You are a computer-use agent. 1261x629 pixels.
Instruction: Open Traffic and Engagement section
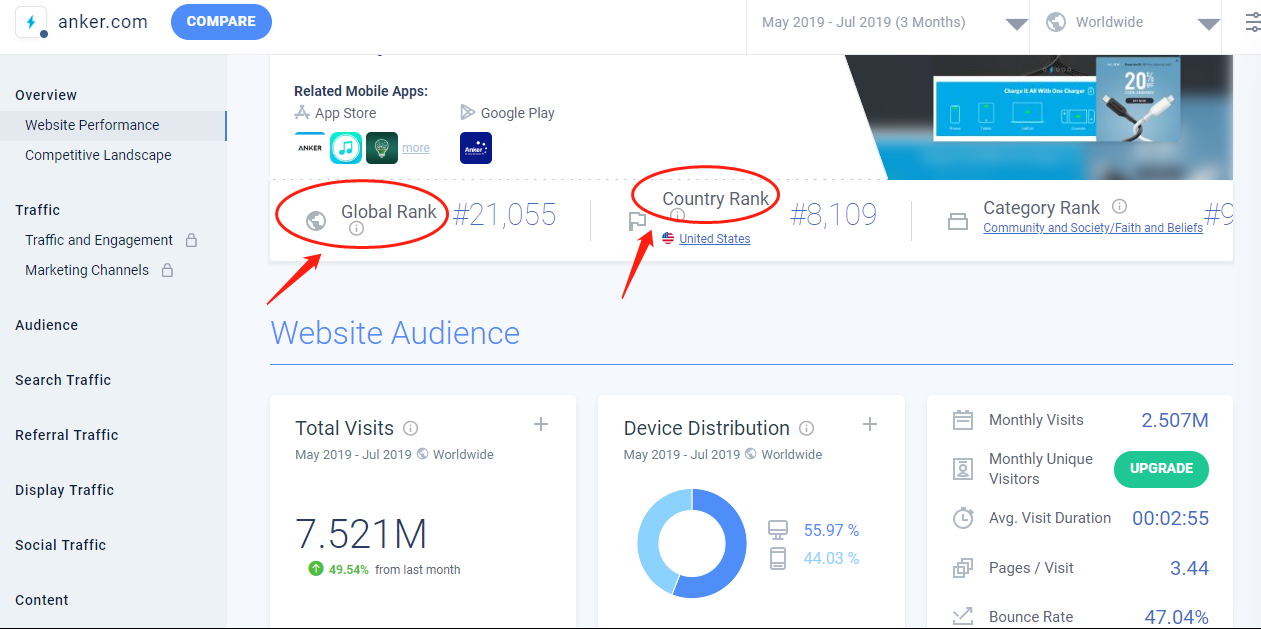[x=99, y=240]
